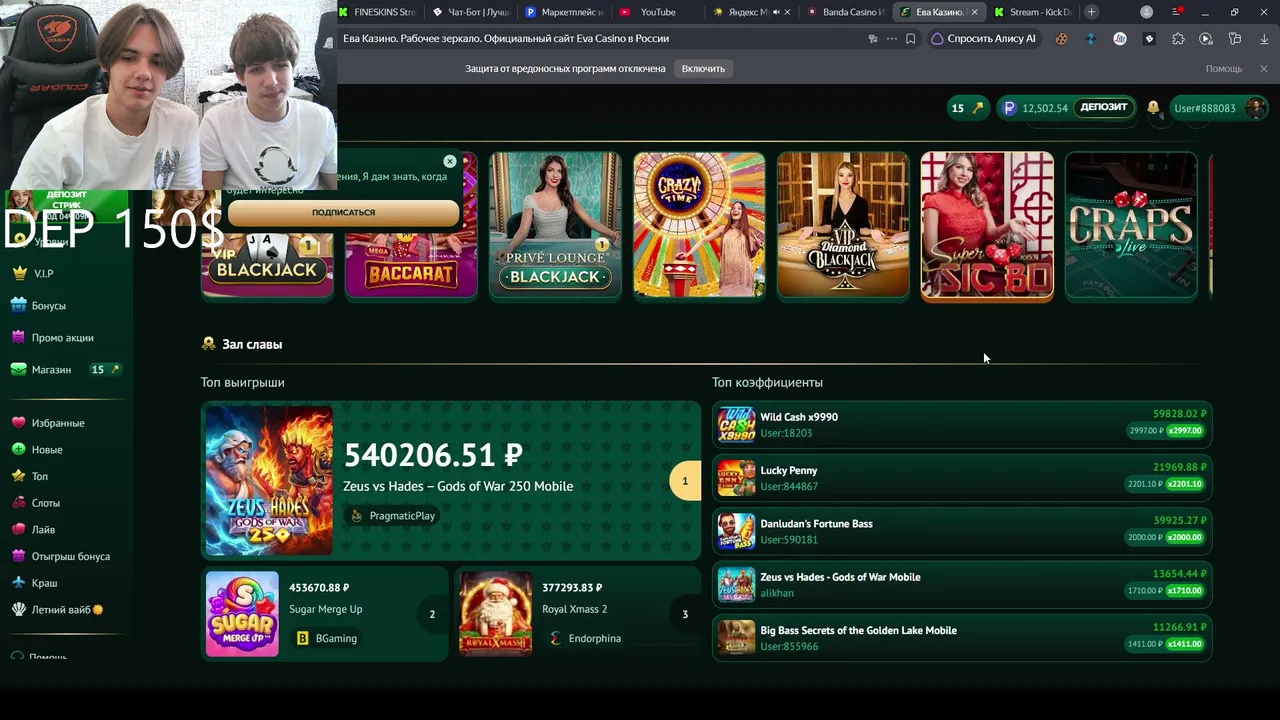1280x720 pixels.
Task: Click the user avatar next to User#888083
Action: tap(1255, 108)
